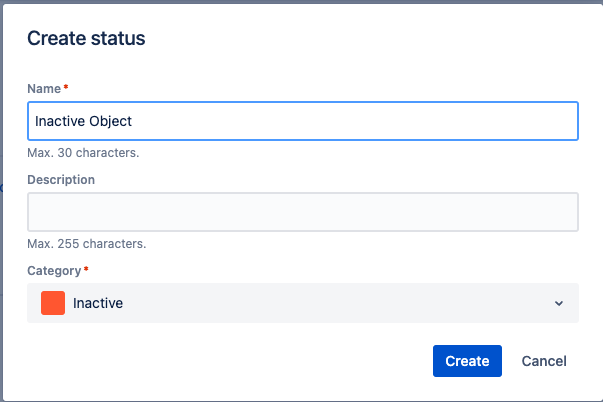Image resolution: width=603 pixels, height=402 pixels.
Task: Click the 'Inactive' text in Category selector
Action: coord(98,303)
